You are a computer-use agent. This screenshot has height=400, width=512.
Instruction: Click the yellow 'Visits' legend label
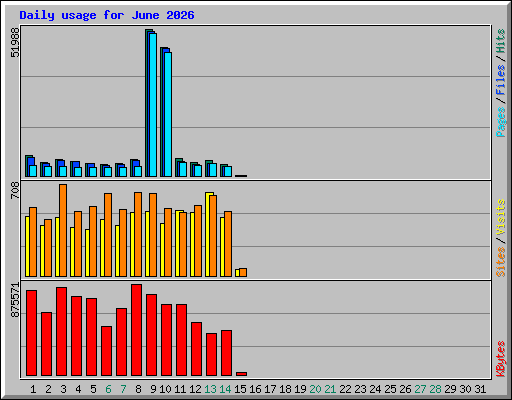[x=501, y=218]
